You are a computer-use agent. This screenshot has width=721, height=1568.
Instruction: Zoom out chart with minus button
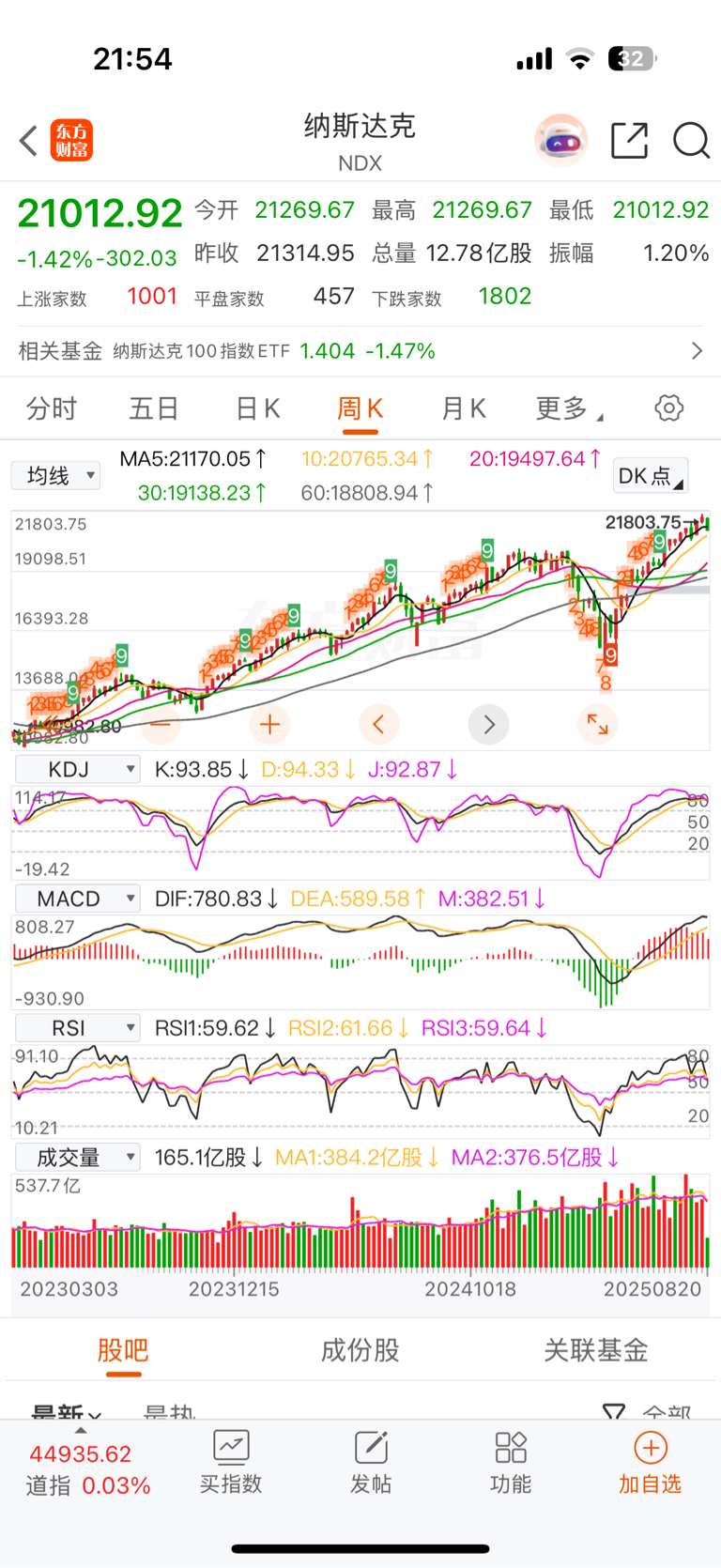click(x=161, y=724)
